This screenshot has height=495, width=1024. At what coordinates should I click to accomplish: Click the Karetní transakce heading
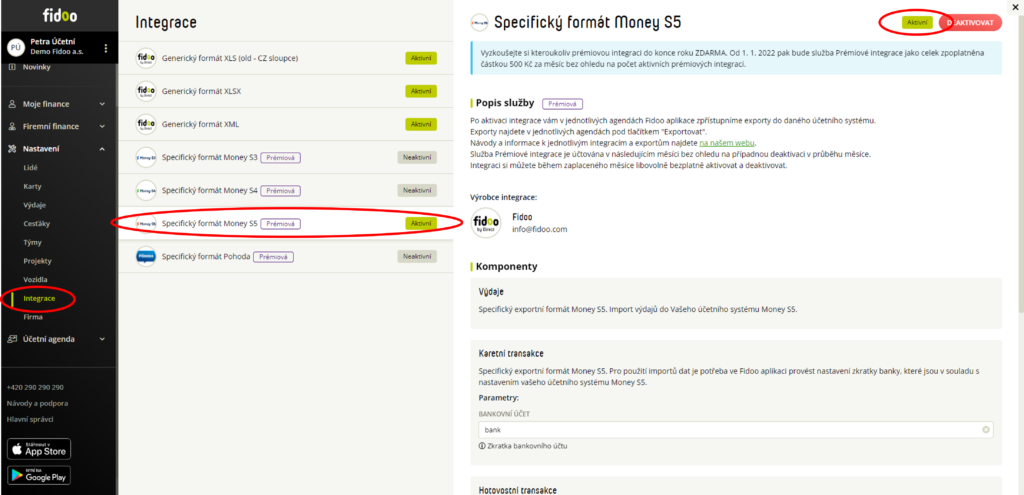tap(511, 353)
